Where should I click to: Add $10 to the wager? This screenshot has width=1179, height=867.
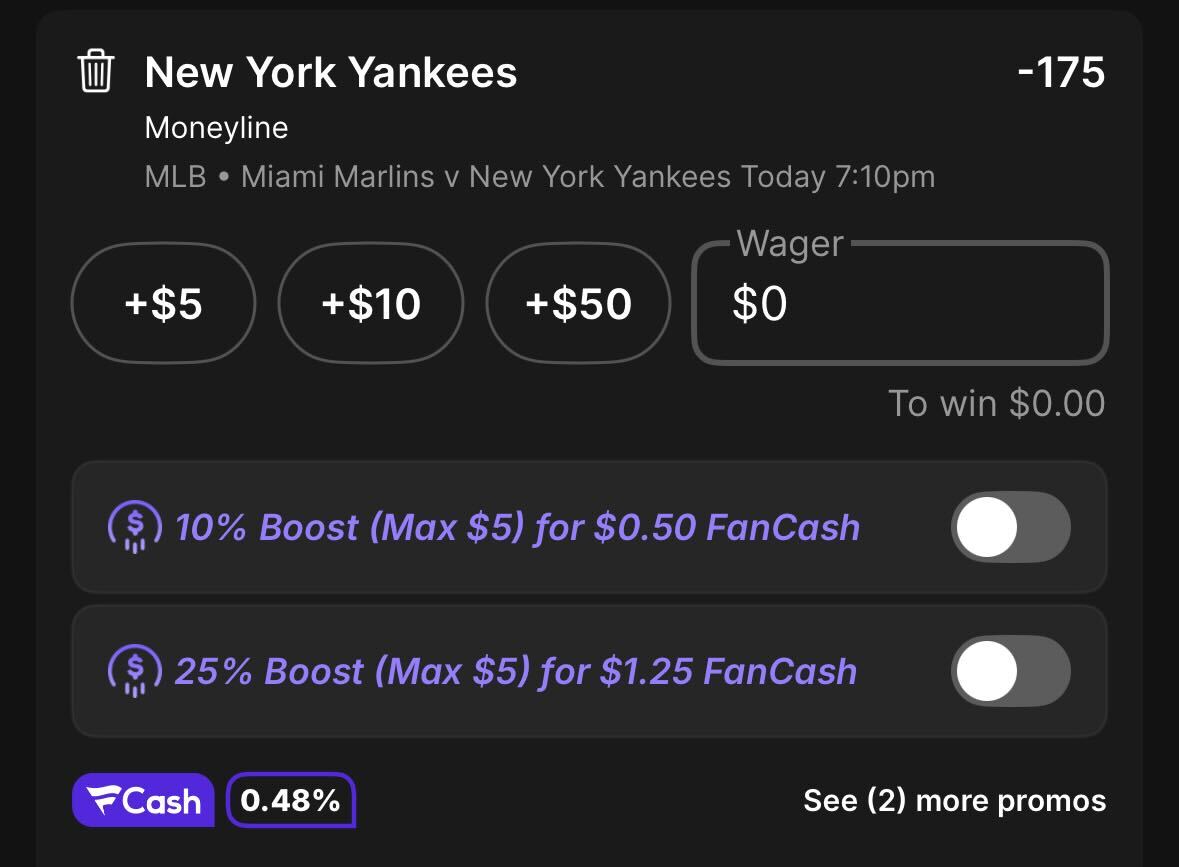click(371, 303)
